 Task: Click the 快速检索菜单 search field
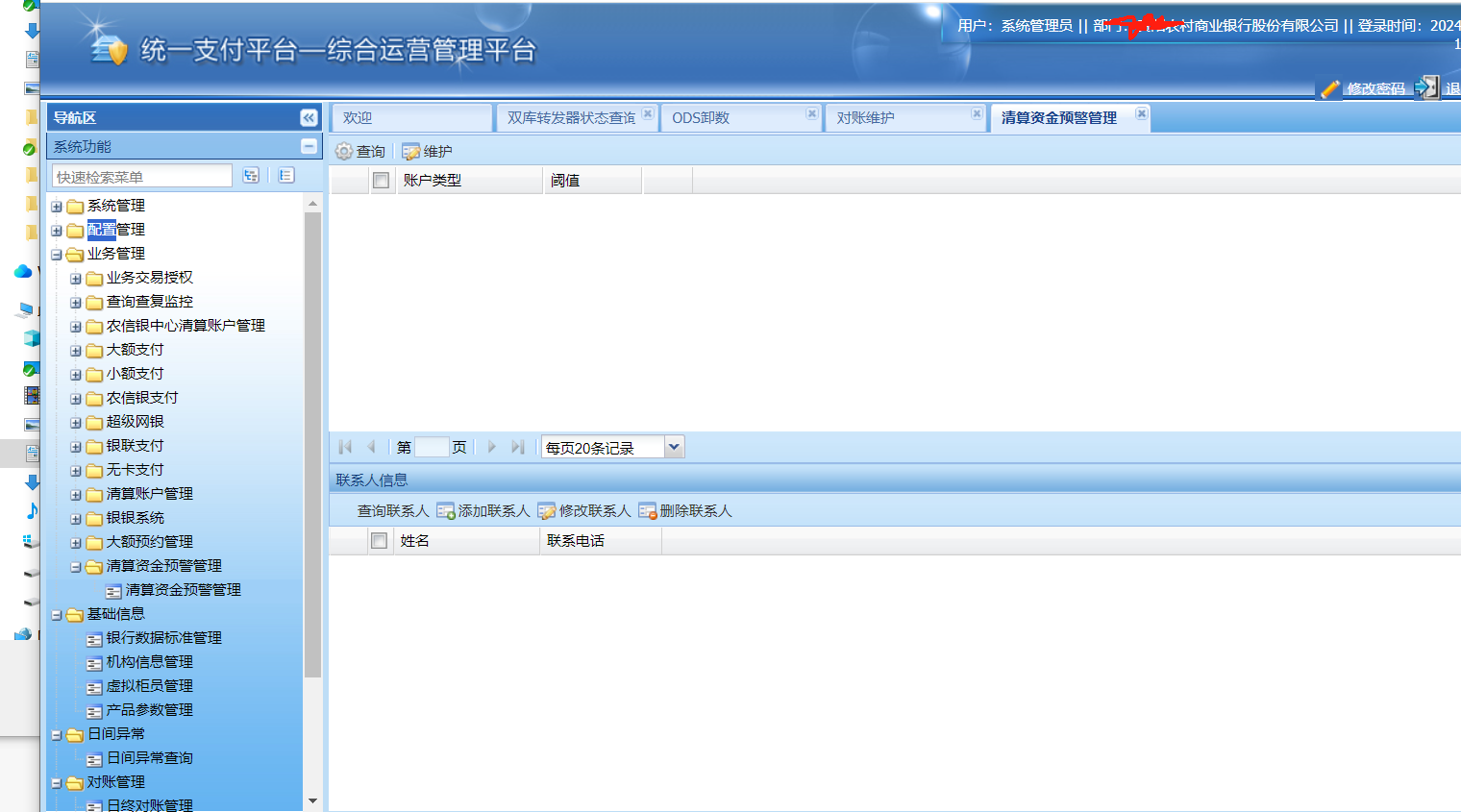pos(141,176)
